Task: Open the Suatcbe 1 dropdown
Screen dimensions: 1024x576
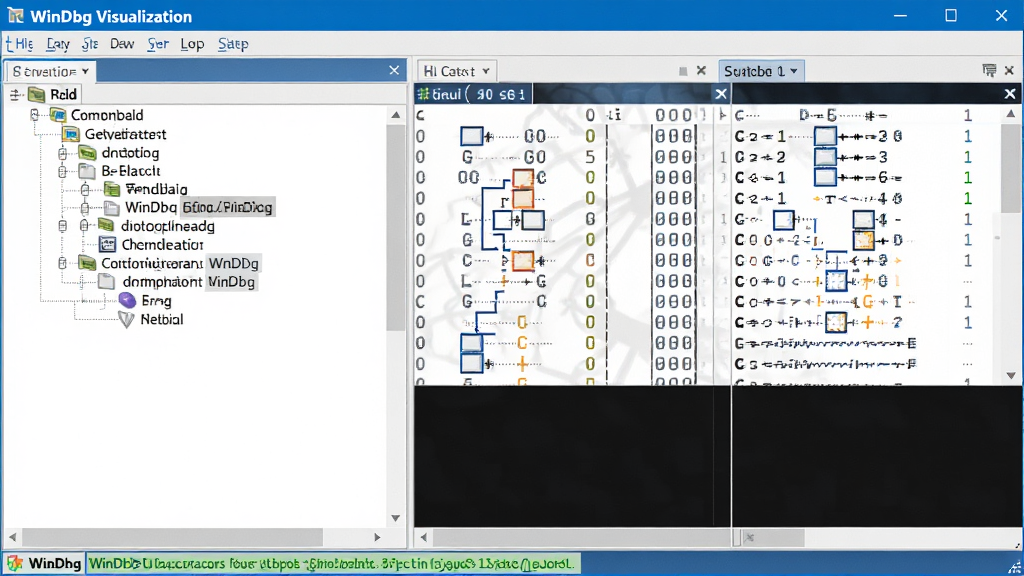Action: click(x=794, y=71)
